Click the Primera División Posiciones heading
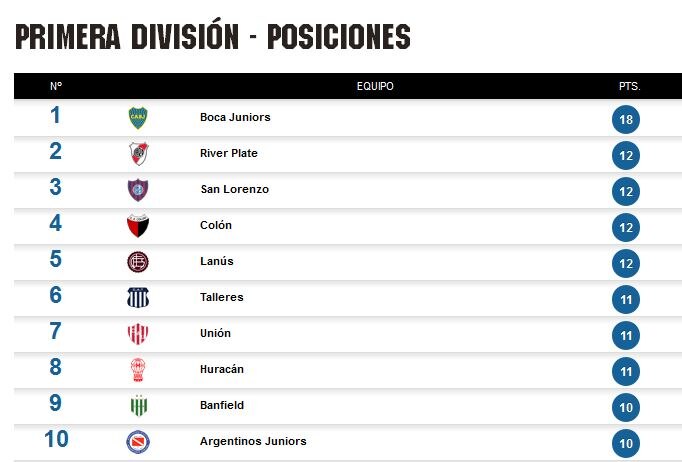 tap(213, 35)
